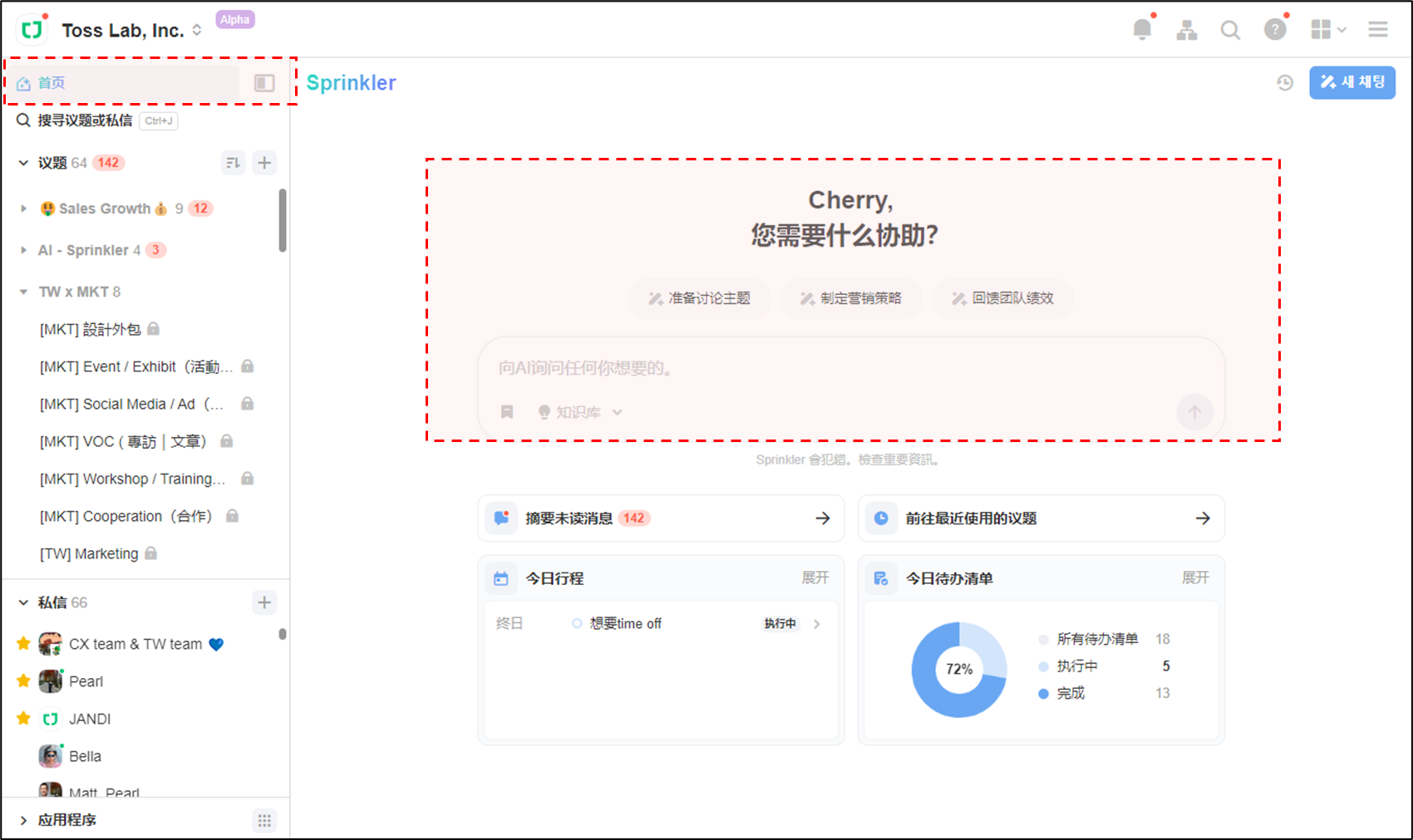Screen dimensions: 1413x840
Task: Open the [MKT] Social Media / Ad topic
Action: 147,404
